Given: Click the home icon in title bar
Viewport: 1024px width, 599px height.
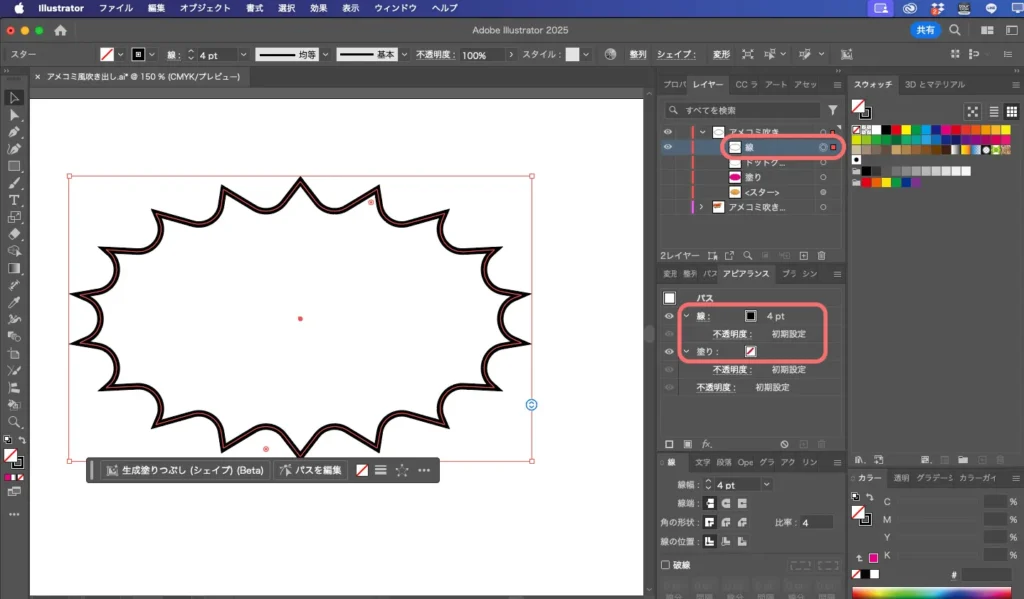Looking at the screenshot, I should (60, 30).
